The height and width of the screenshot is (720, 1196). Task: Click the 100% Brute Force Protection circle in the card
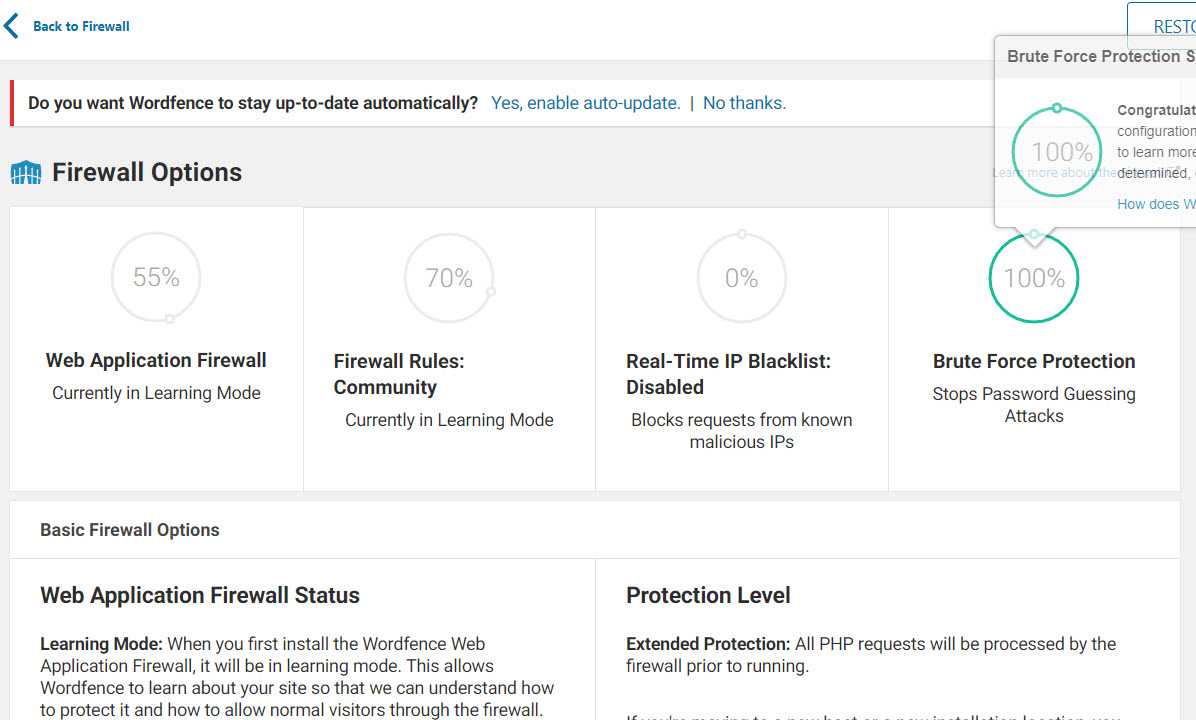(1034, 277)
